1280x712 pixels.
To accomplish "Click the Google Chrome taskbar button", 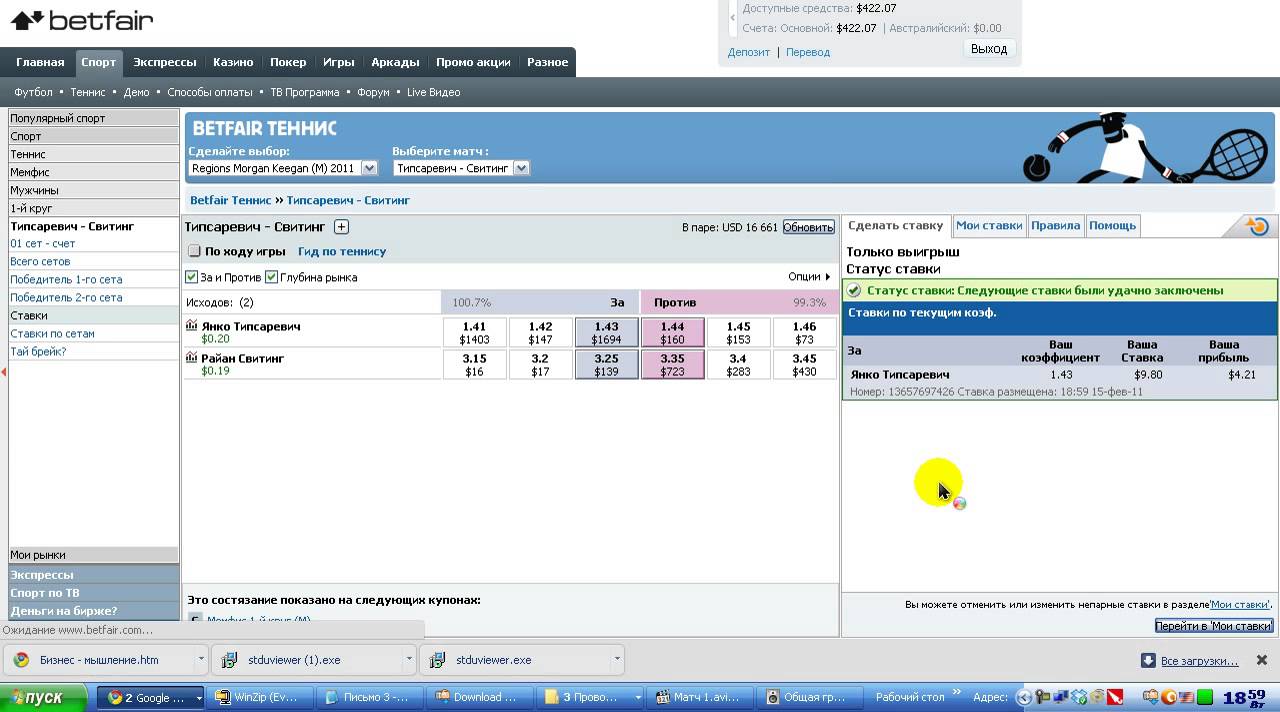I will click(153, 697).
